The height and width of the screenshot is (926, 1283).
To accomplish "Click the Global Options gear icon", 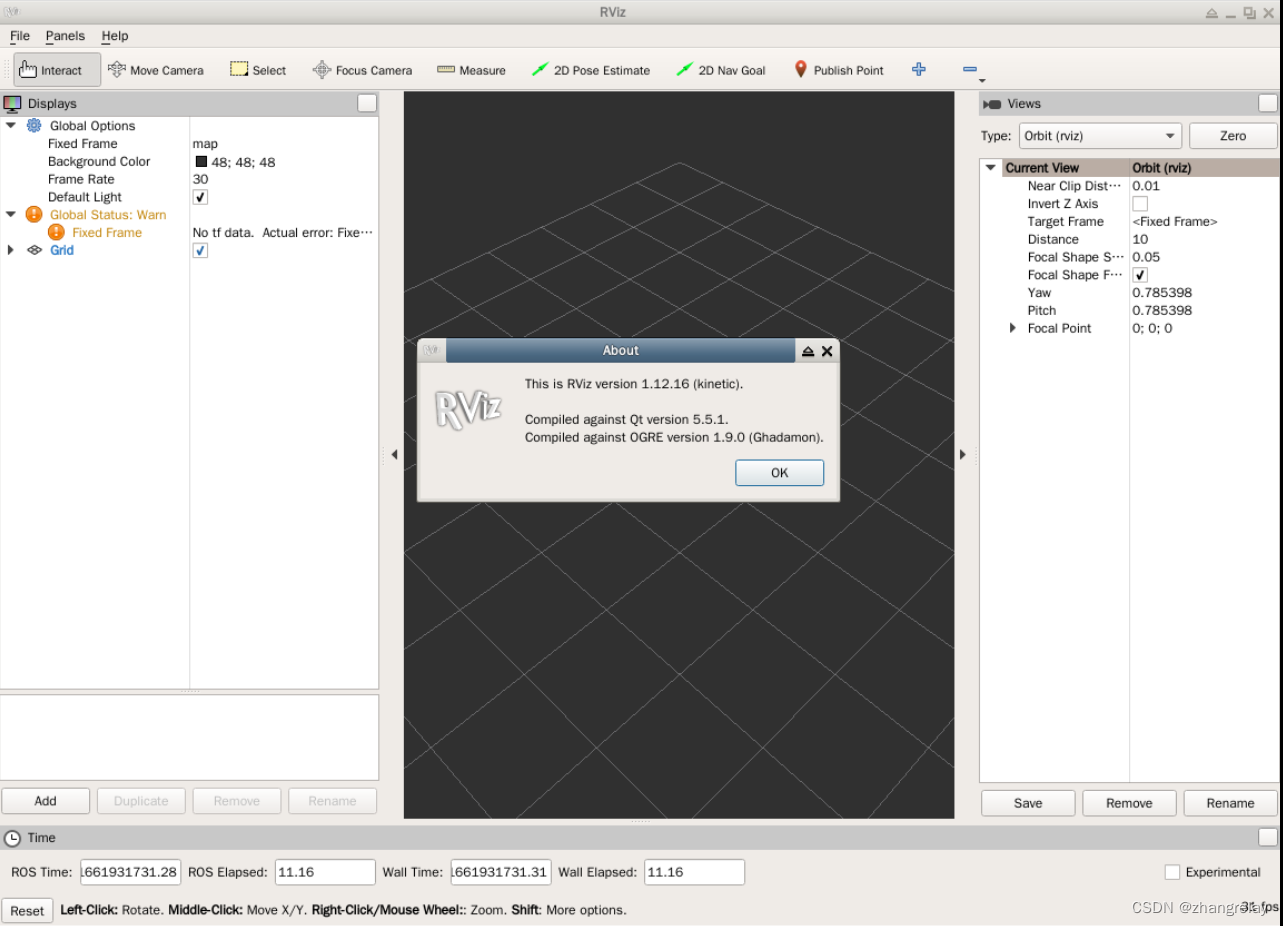I will [x=34, y=126].
